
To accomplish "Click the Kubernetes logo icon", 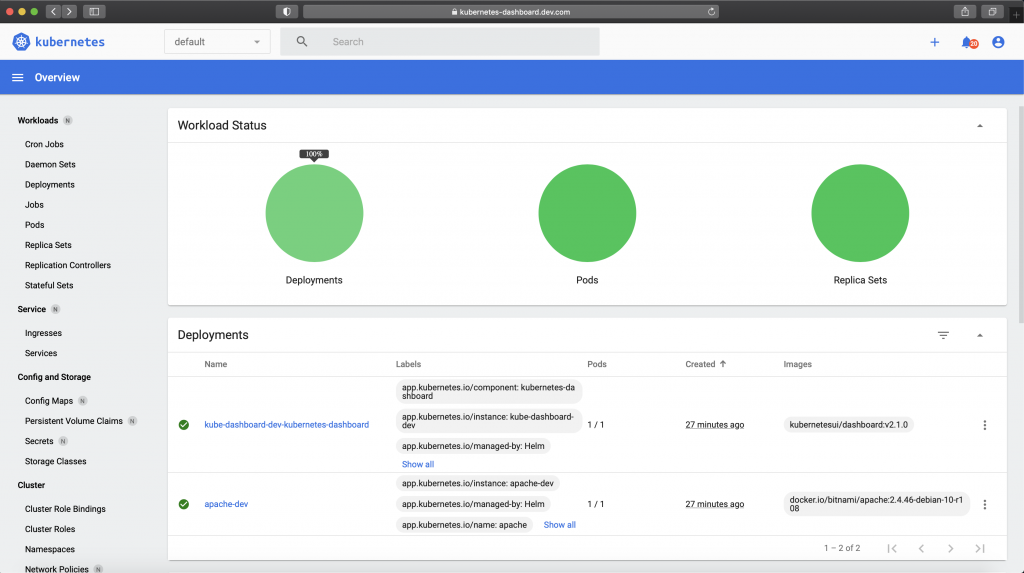I will point(21,42).
